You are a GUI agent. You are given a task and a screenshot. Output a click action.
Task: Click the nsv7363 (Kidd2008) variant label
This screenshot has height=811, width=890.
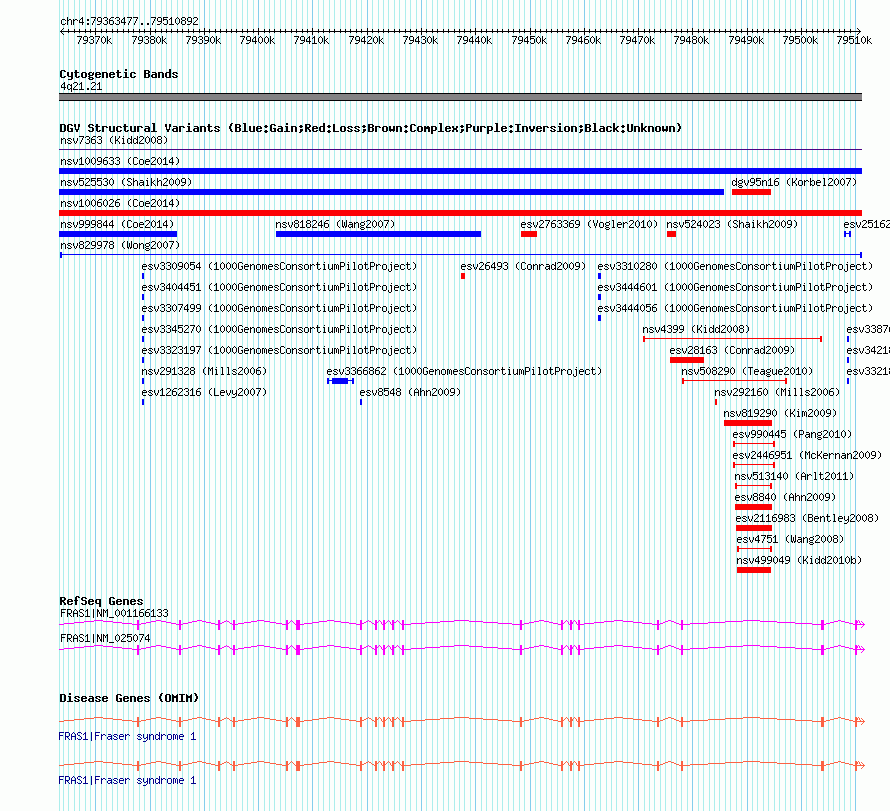pos(114,140)
